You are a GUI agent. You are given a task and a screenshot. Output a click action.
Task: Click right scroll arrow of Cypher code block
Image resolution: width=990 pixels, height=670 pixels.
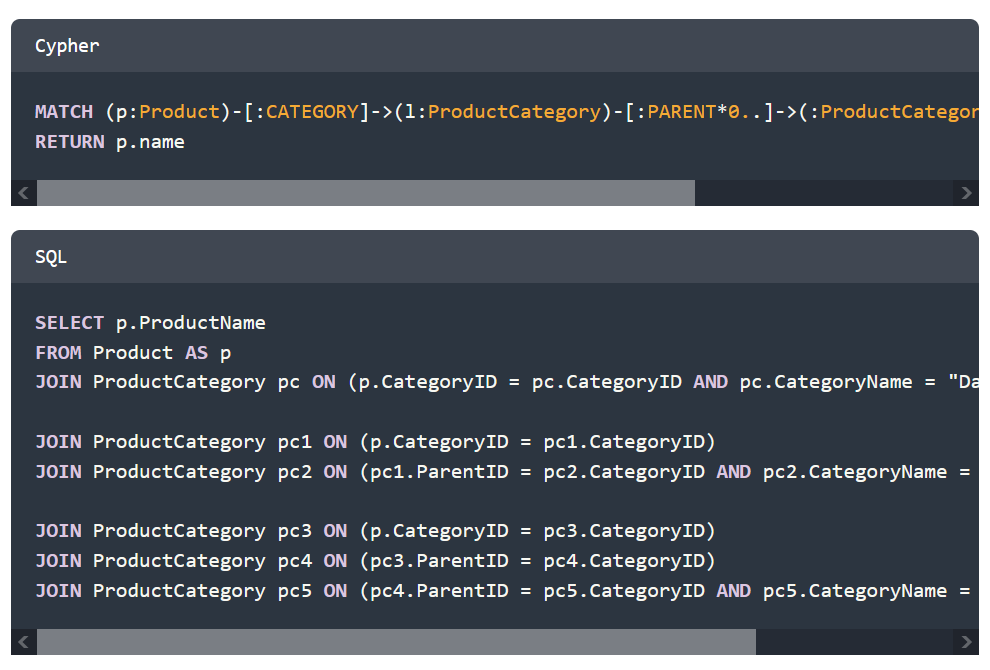[x=966, y=193]
